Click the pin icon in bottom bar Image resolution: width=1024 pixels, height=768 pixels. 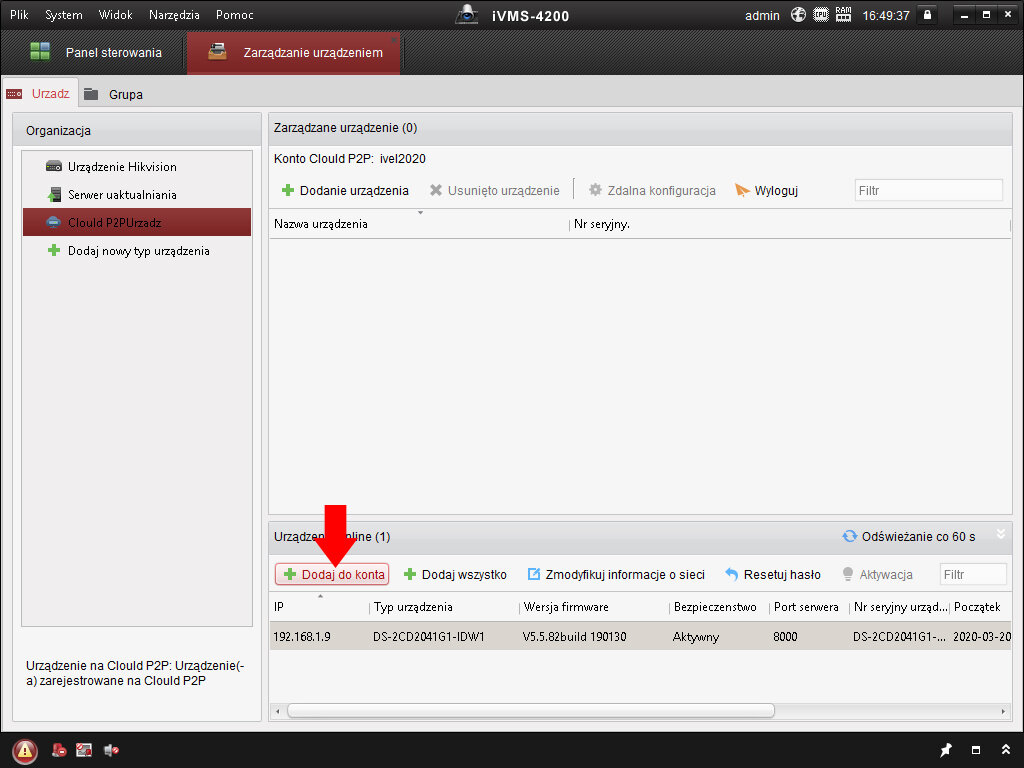[946, 750]
